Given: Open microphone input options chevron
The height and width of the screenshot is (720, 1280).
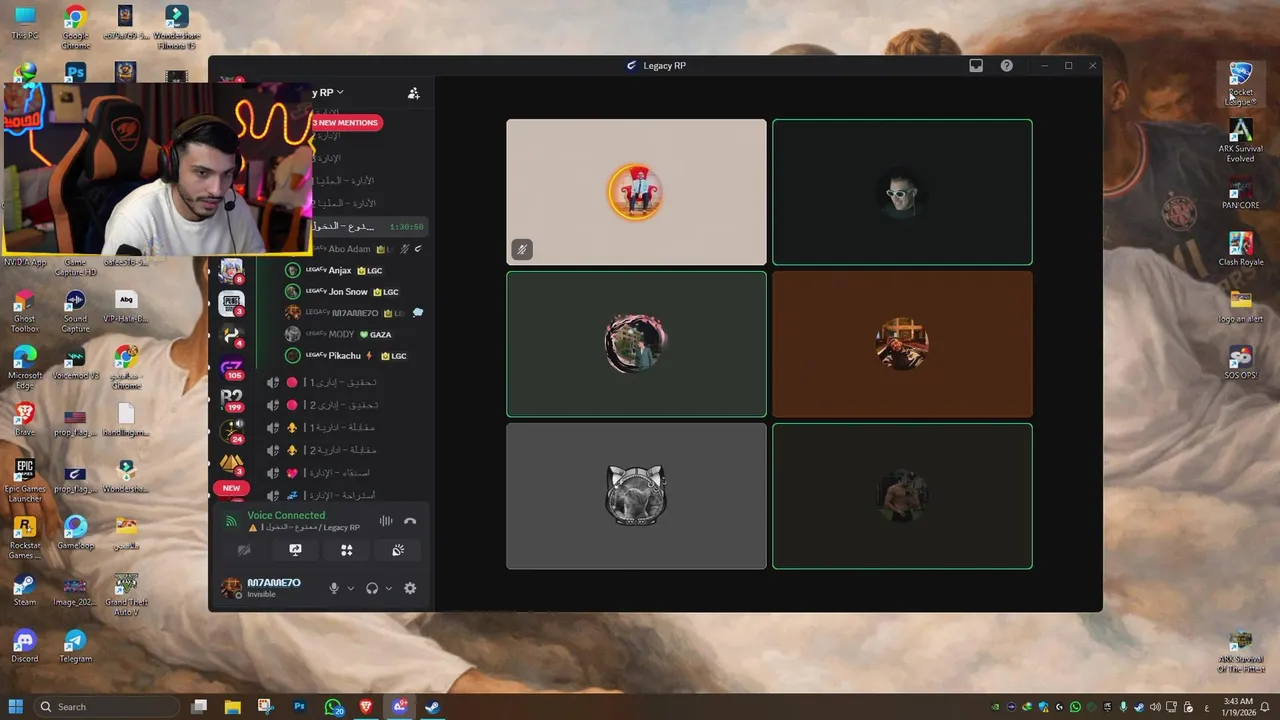Looking at the screenshot, I should [x=350, y=588].
